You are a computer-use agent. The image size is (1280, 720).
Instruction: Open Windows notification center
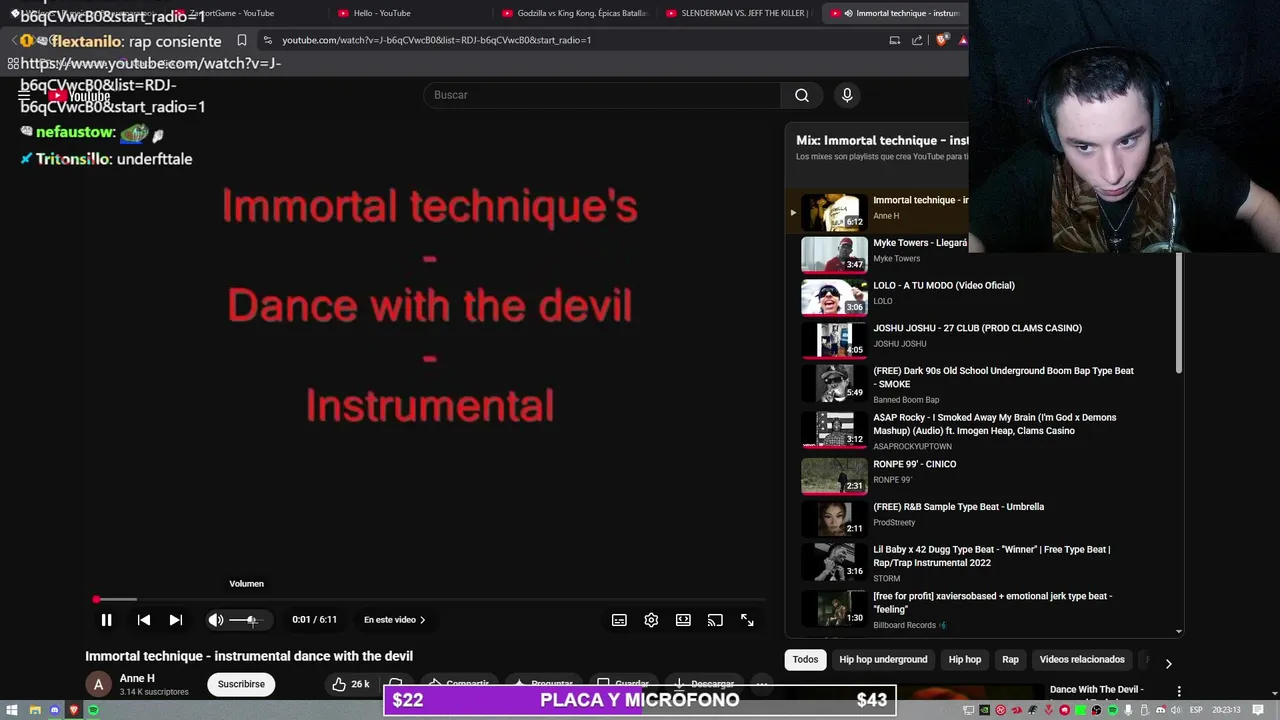(1259, 710)
